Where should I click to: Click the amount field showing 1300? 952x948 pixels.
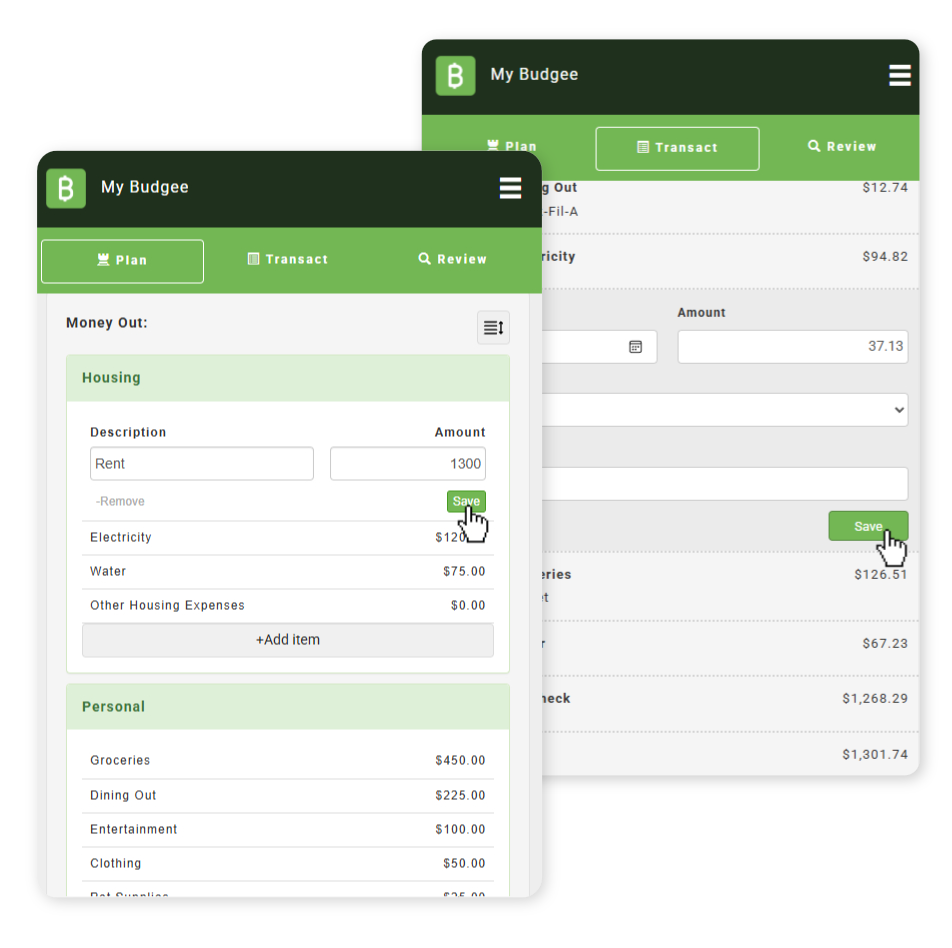[407, 464]
